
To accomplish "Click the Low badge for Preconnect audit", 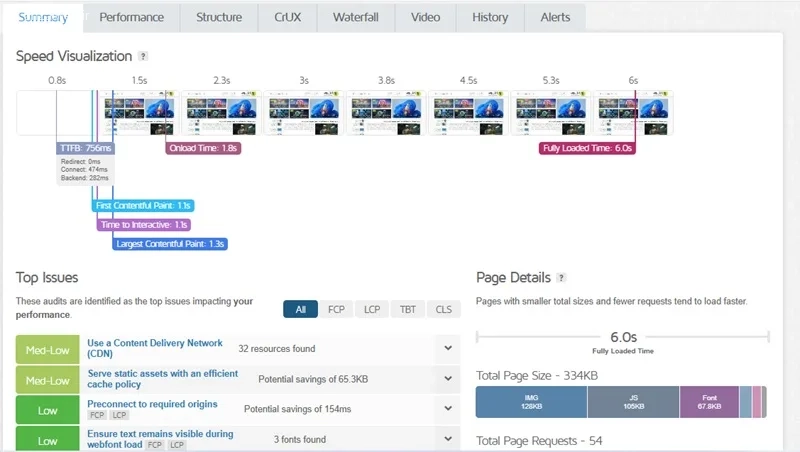I will [x=47, y=411].
